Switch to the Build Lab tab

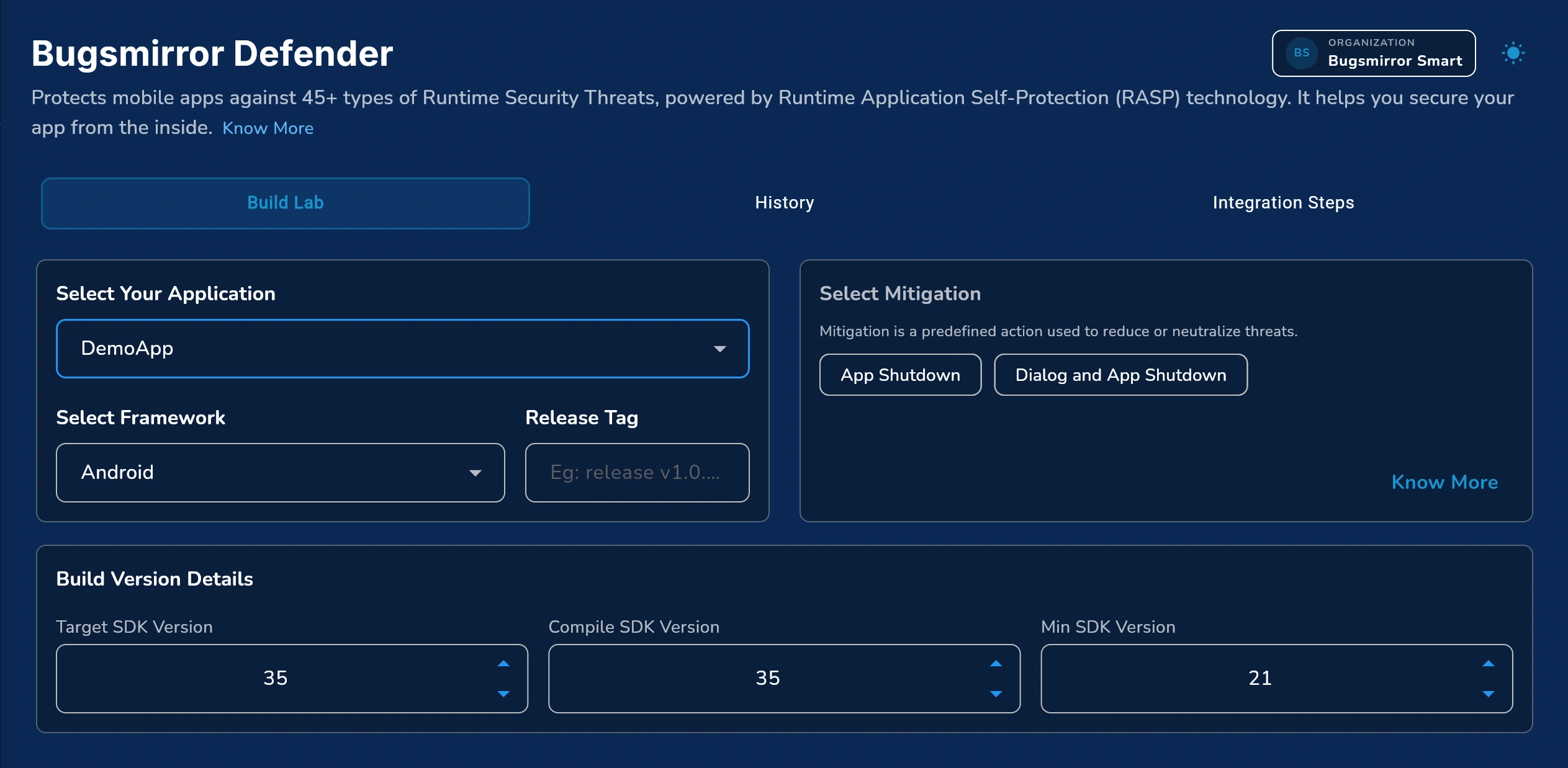click(286, 203)
